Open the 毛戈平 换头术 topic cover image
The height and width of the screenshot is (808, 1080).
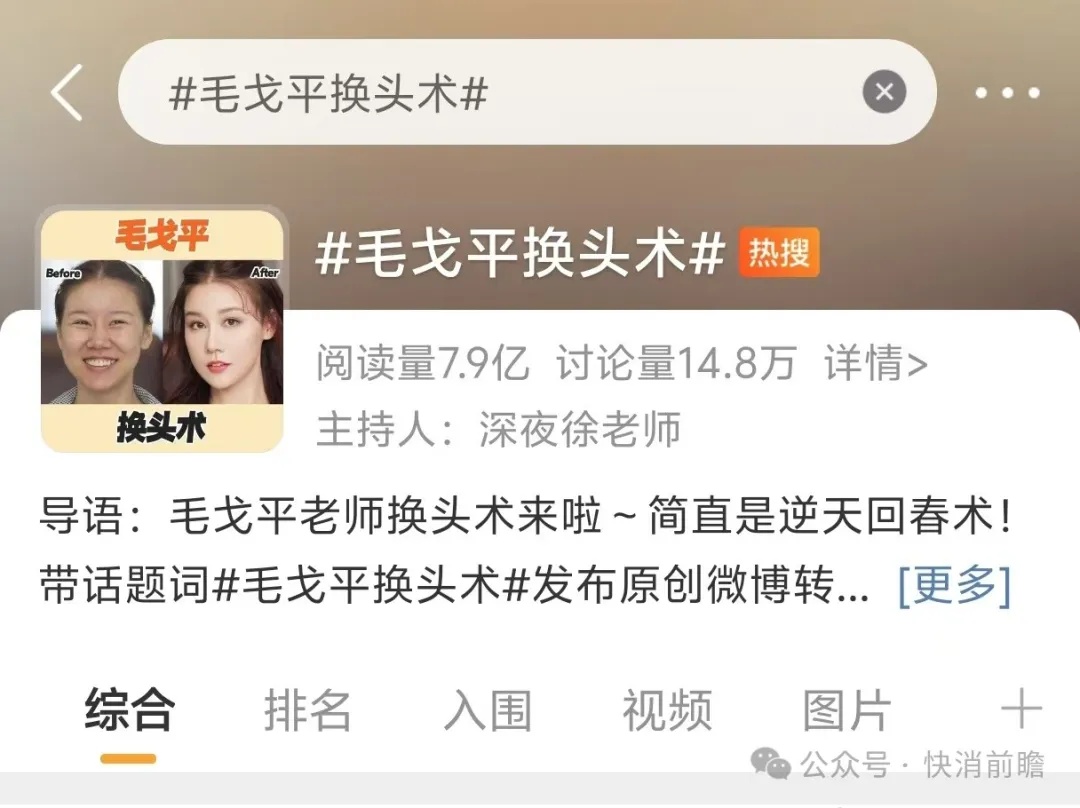162,331
